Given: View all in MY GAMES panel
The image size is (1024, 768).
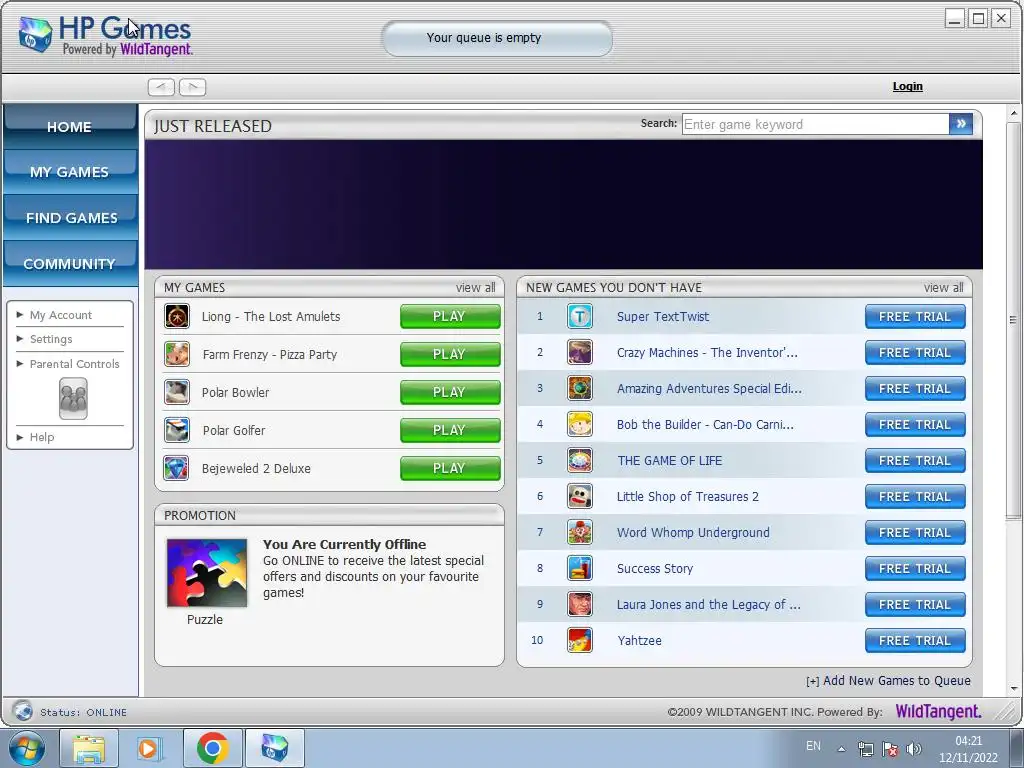Looking at the screenshot, I should [x=475, y=287].
